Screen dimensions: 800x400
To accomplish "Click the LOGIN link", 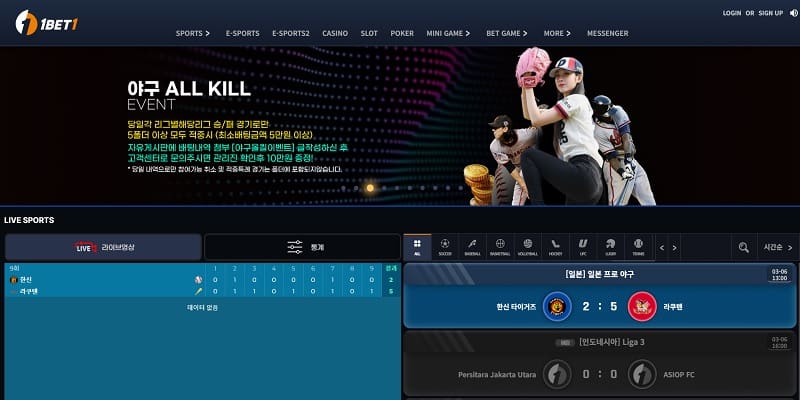I will [x=732, y=13].
